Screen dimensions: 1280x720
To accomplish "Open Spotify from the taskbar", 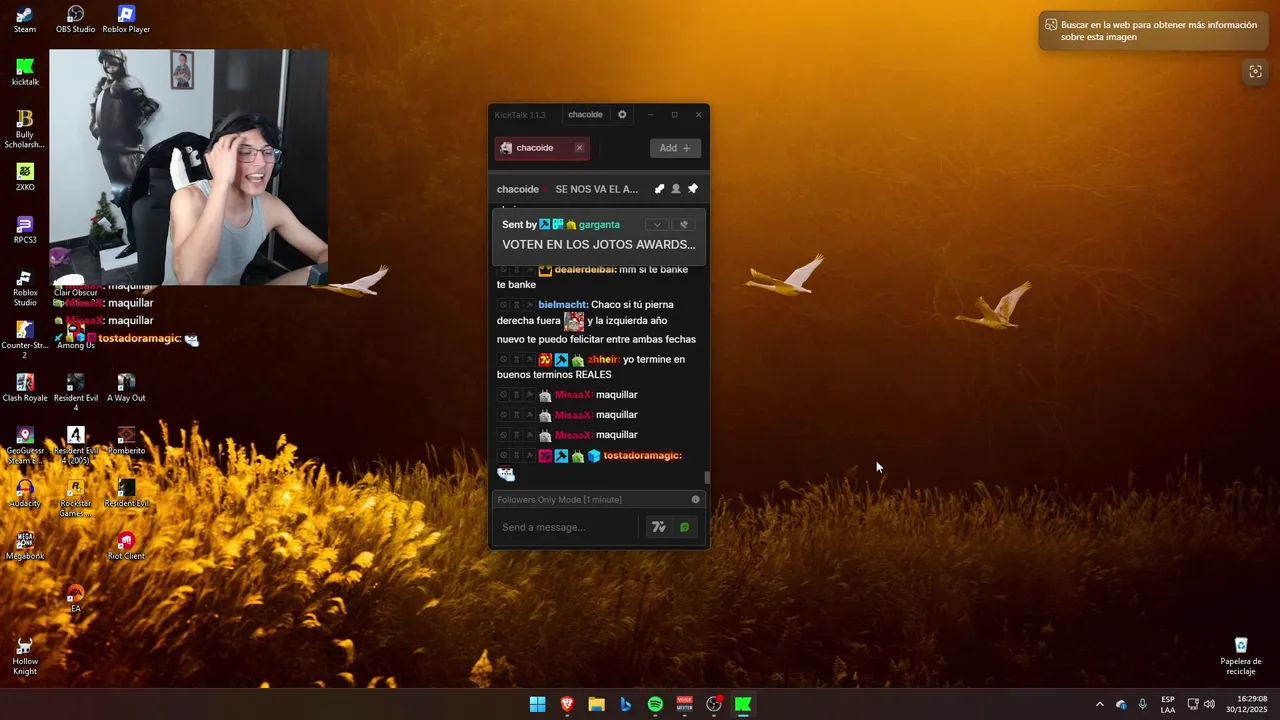I will tap(655, 704).
